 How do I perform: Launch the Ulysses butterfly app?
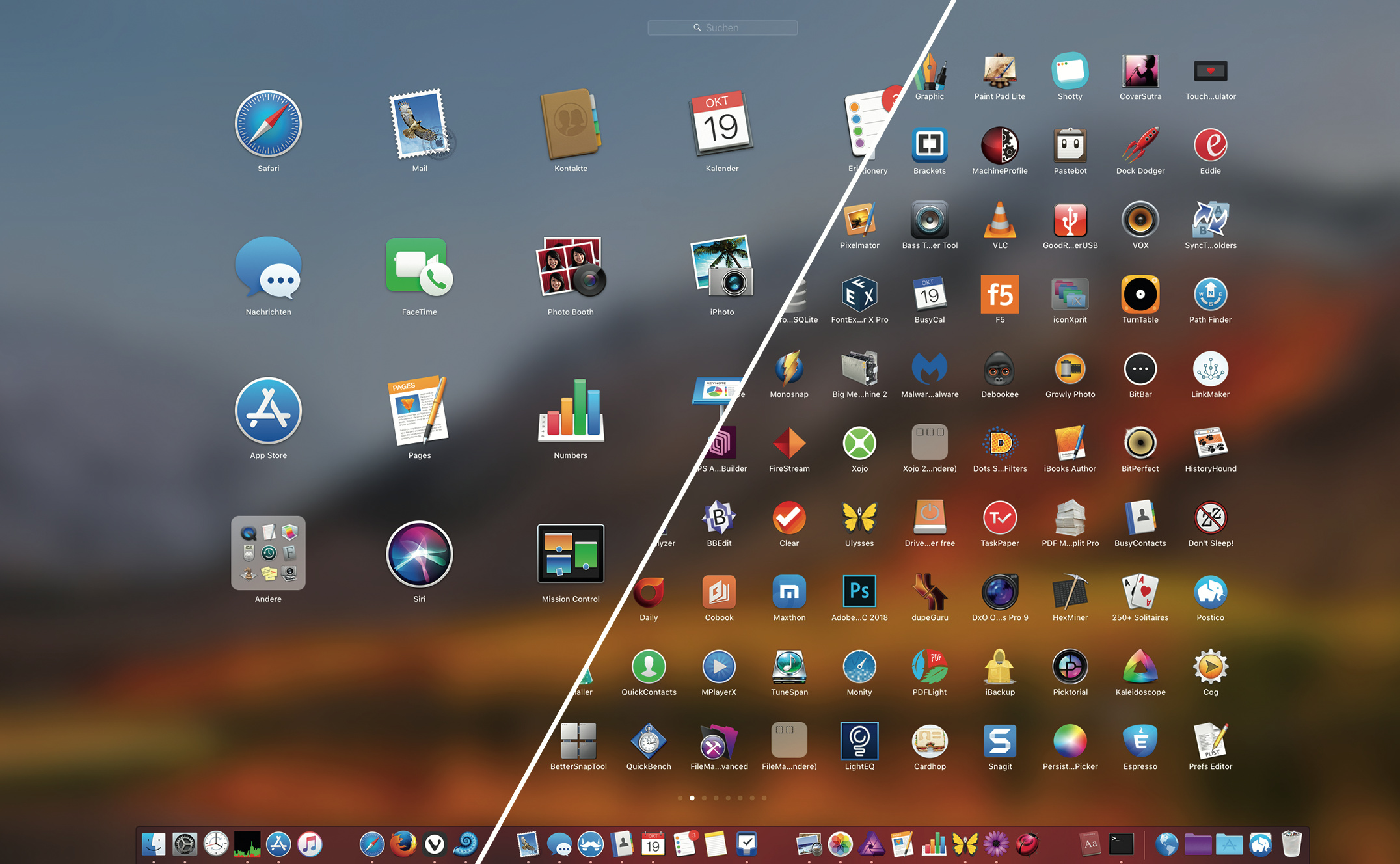[x=859, y=517]
